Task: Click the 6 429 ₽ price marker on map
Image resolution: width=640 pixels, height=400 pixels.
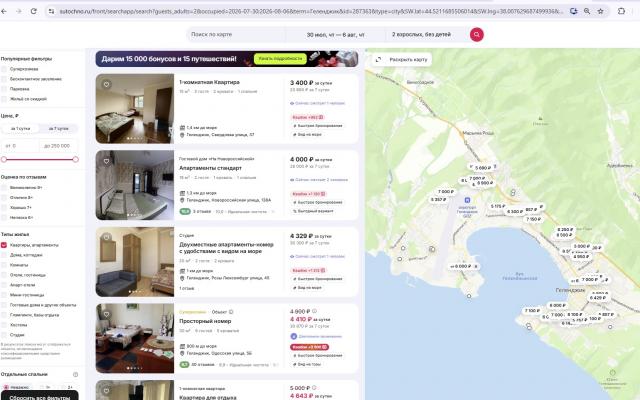Action: (x=598, y=298)
